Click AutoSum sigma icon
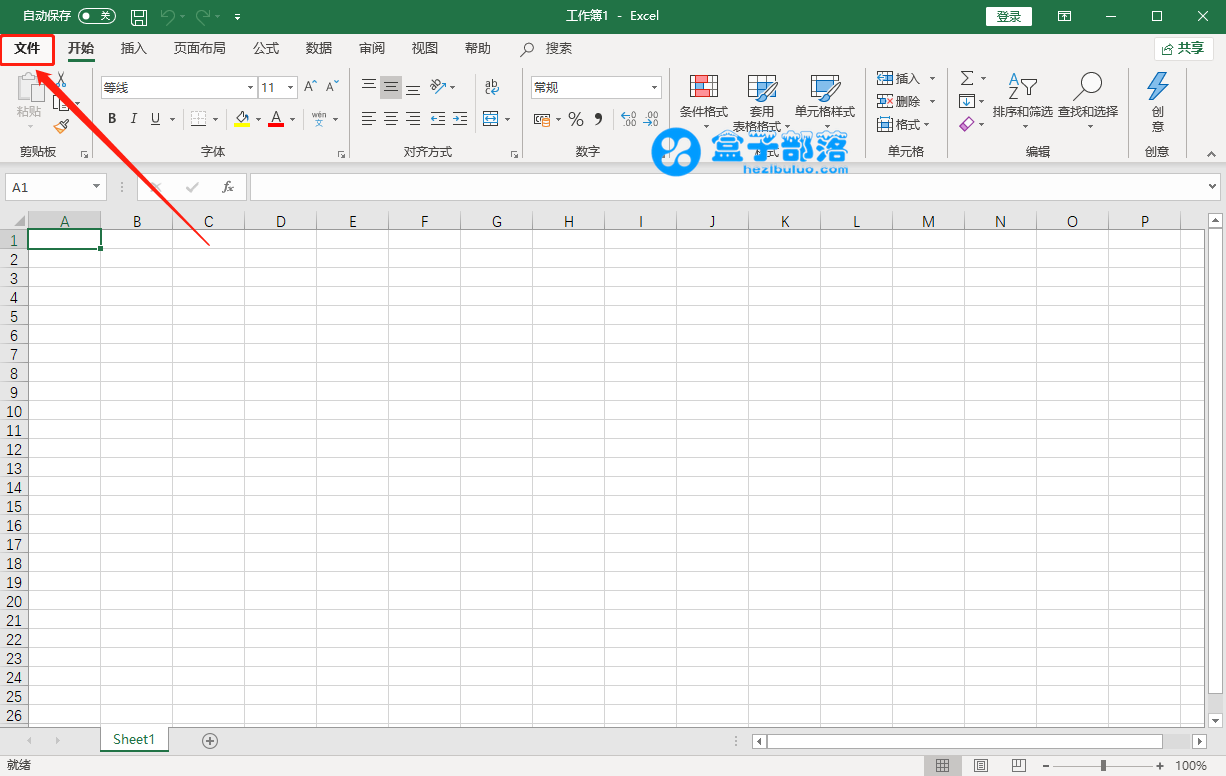Viewport: 1226px width, 776px height. [x=967, y=78]
